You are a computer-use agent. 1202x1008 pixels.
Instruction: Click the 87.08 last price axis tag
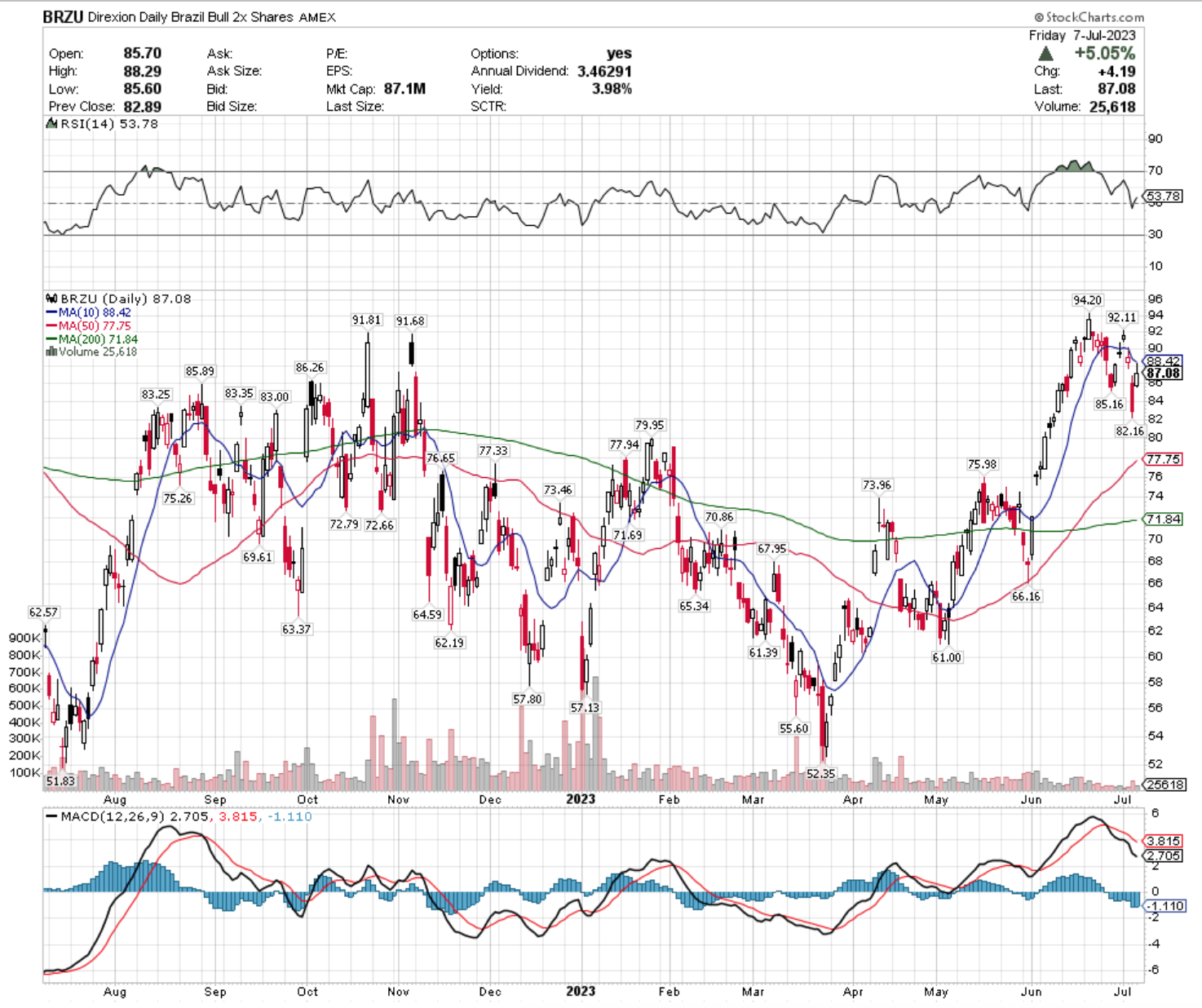point(1163,373)
